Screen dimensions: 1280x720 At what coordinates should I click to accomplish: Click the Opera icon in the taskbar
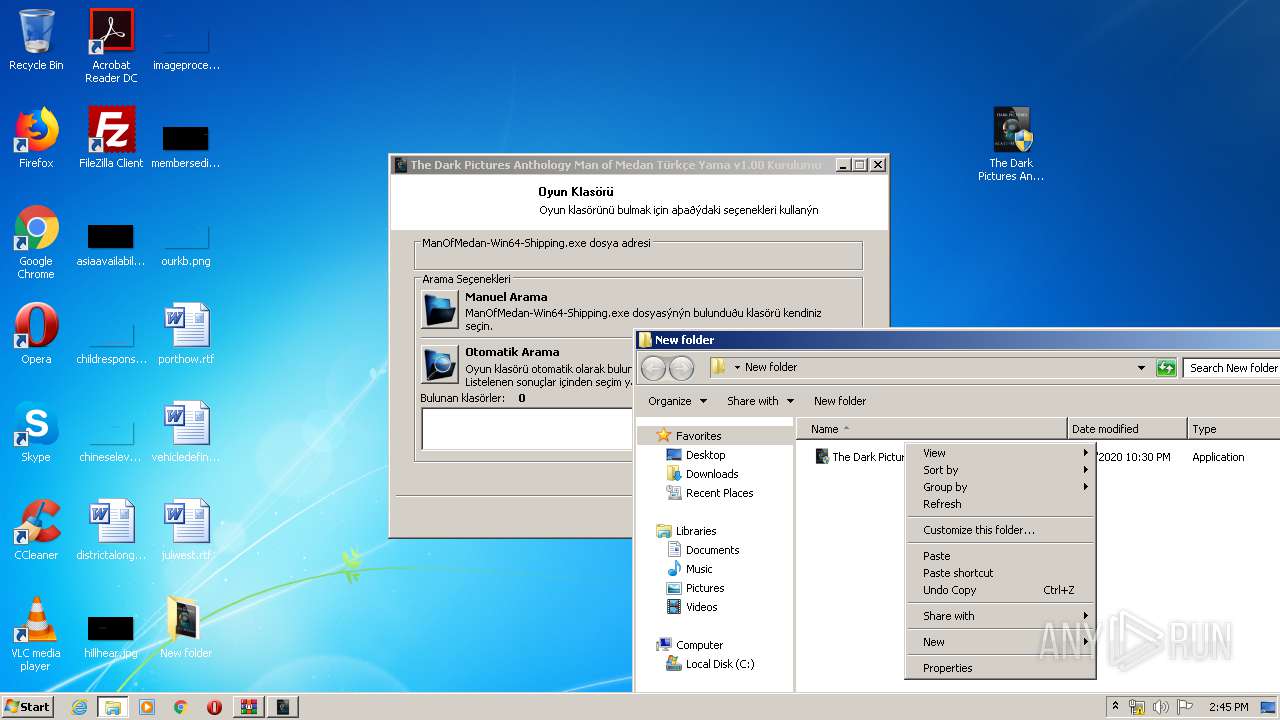pyautogui.click(x=214, y=707)
